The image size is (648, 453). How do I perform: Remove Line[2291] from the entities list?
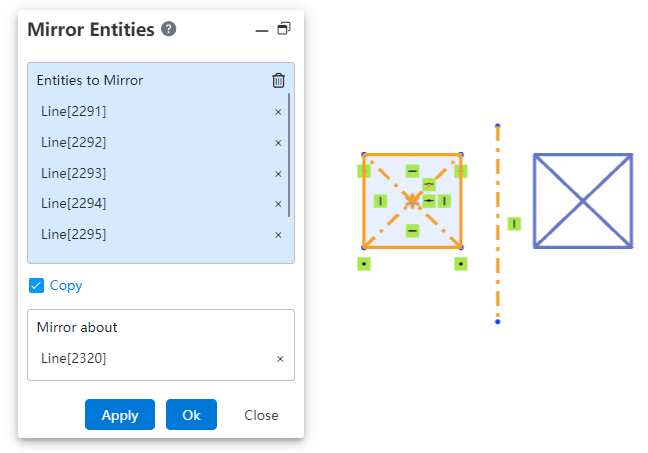[278, 112]
